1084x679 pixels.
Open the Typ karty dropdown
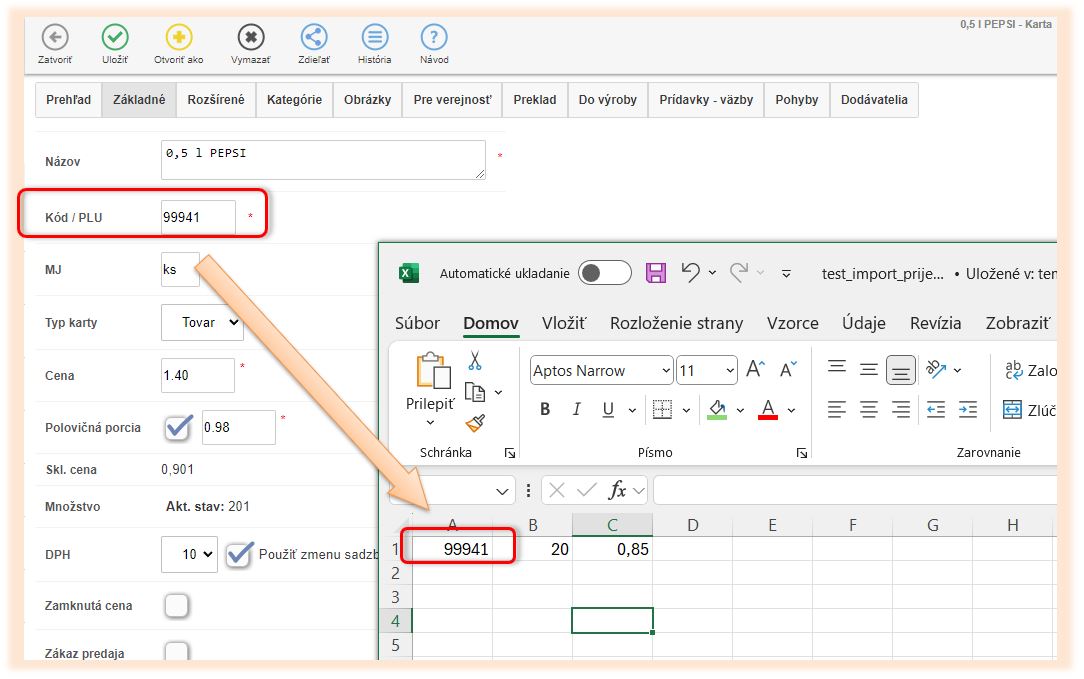tap(202, 323)
